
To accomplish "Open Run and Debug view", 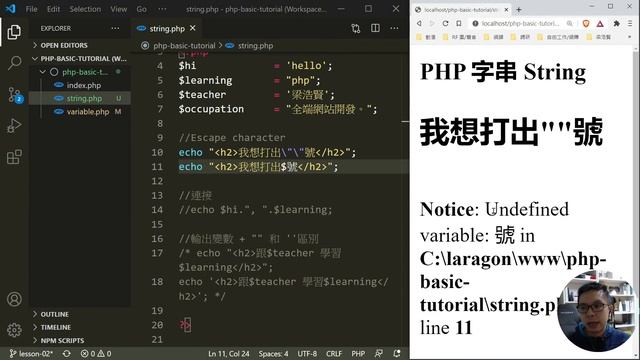I will [14, 126].
